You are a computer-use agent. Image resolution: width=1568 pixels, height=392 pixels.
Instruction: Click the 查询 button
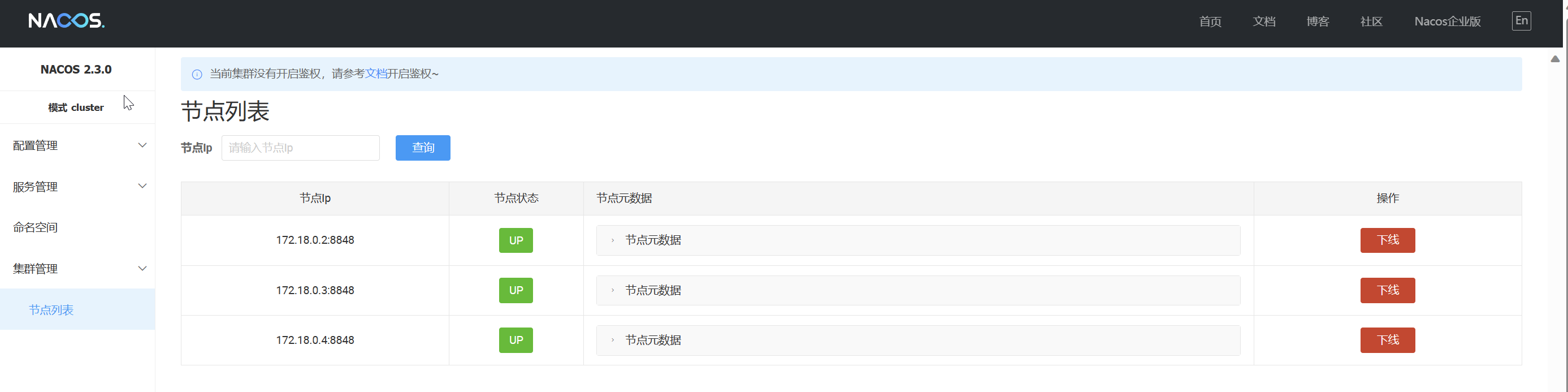[423, 148]
